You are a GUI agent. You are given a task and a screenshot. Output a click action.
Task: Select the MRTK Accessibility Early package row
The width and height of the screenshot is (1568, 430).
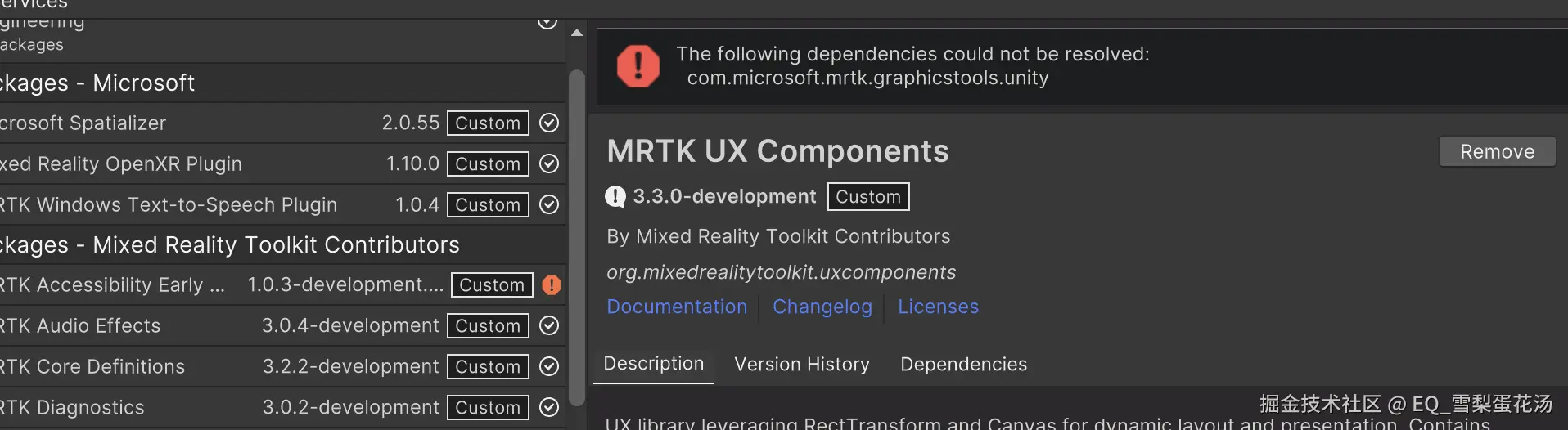(282, 284)
